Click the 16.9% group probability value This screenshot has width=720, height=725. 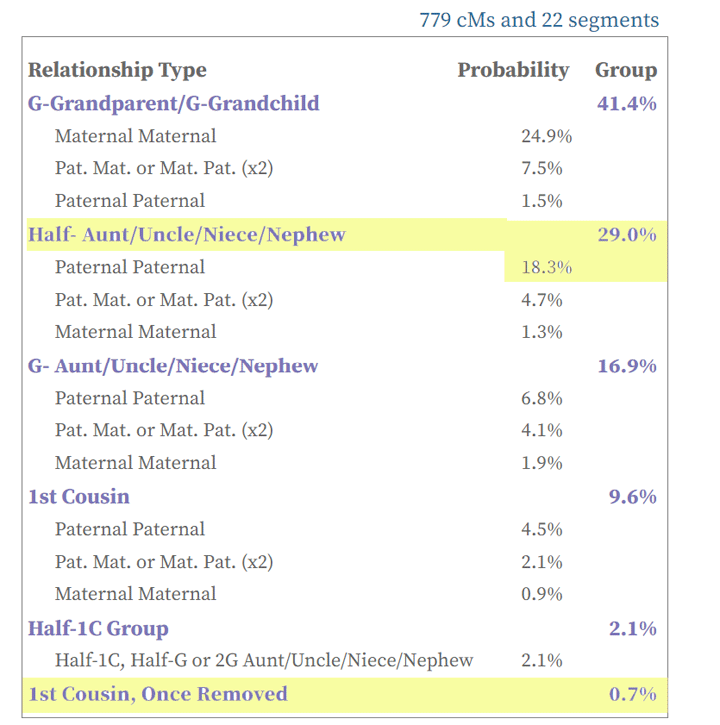[627, 366]
